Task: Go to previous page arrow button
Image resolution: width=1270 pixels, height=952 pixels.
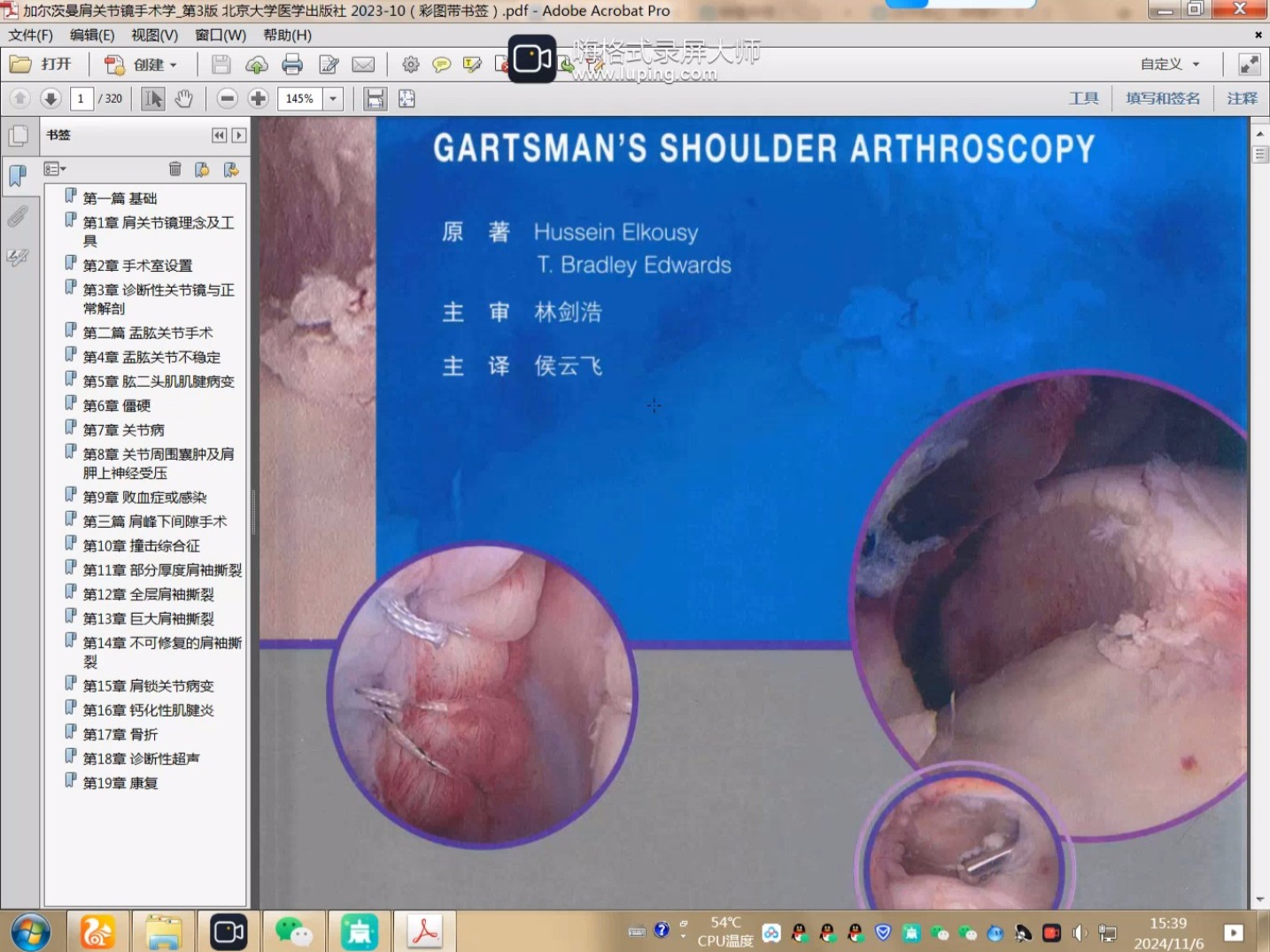Action: point(20,98)
